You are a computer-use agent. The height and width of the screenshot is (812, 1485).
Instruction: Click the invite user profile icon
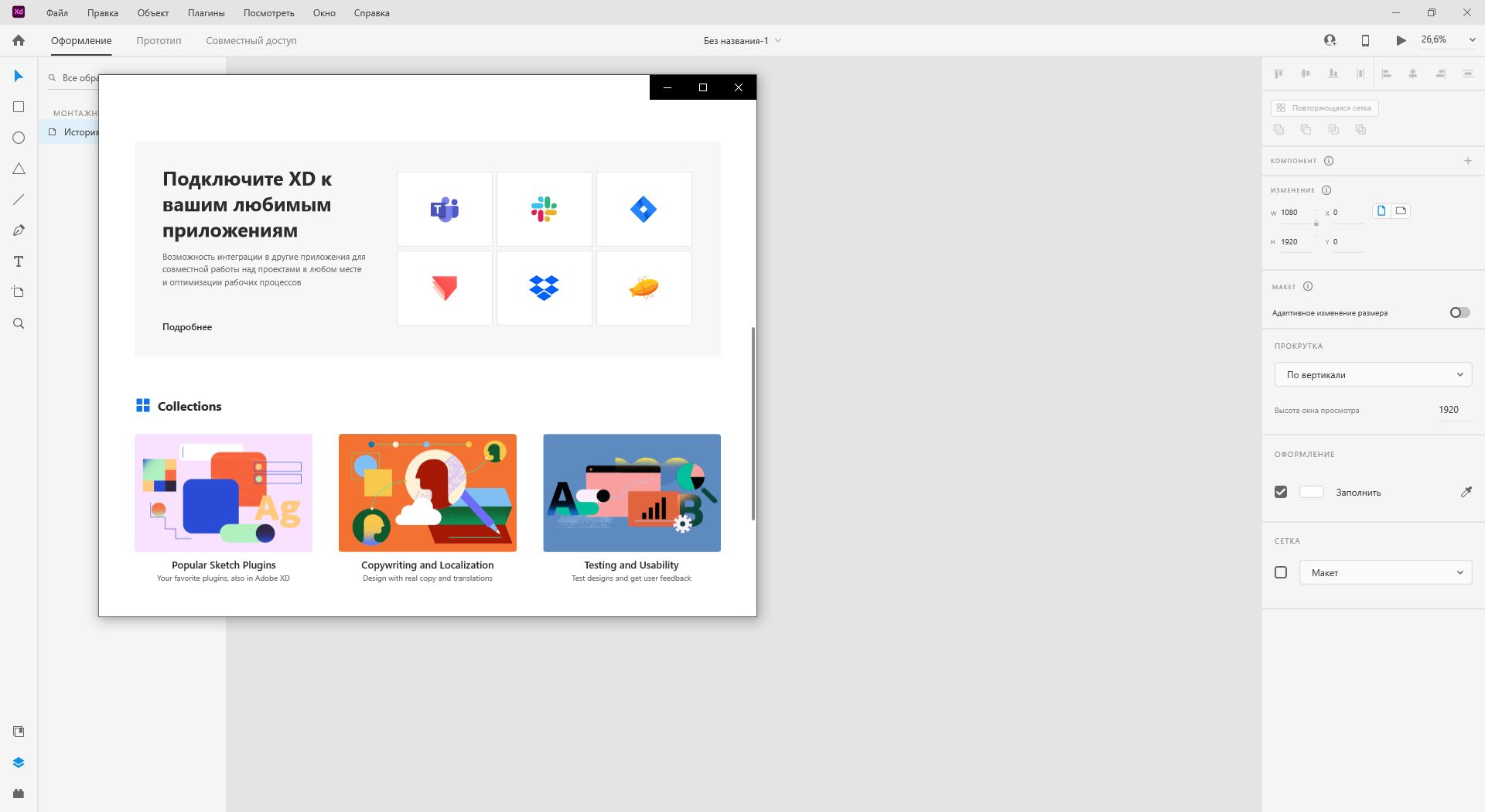click(1330, 40)
